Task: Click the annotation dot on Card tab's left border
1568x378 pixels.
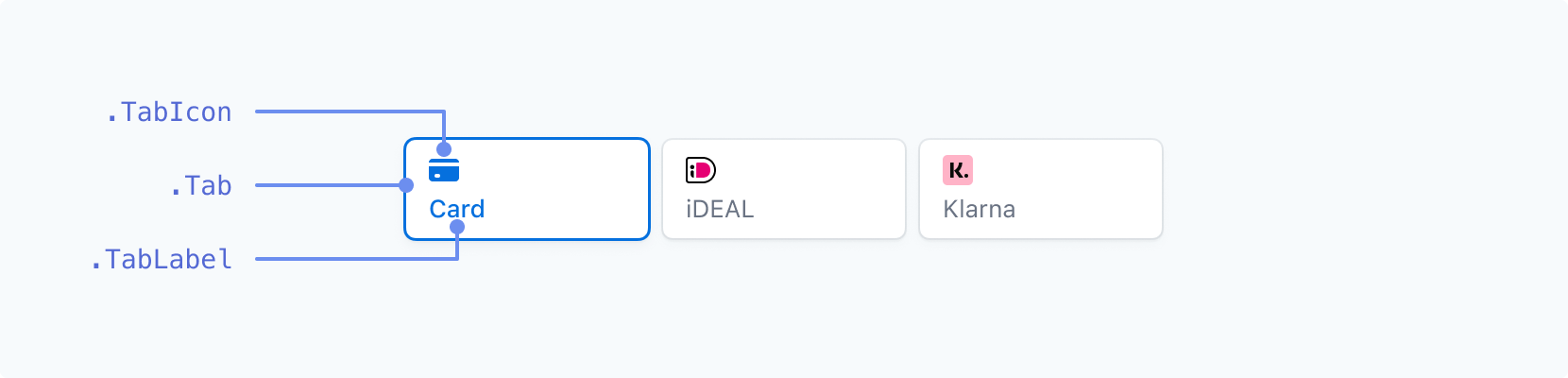Action: coord(406,185)
